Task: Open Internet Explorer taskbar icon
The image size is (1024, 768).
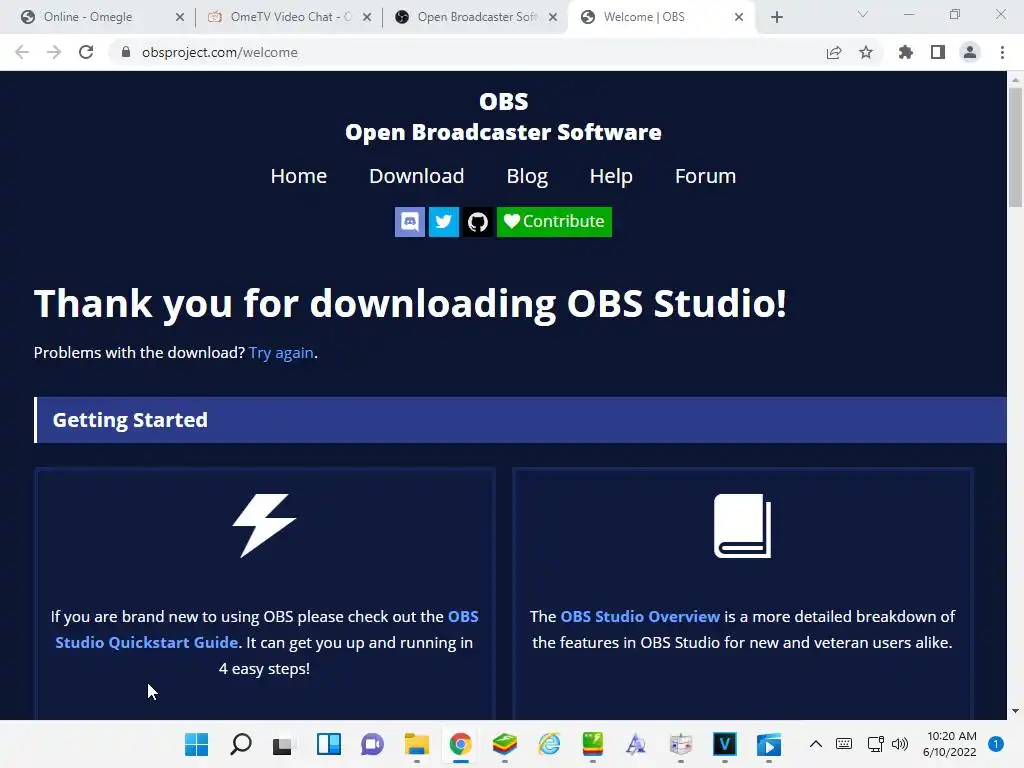Action: coord(549,744)
